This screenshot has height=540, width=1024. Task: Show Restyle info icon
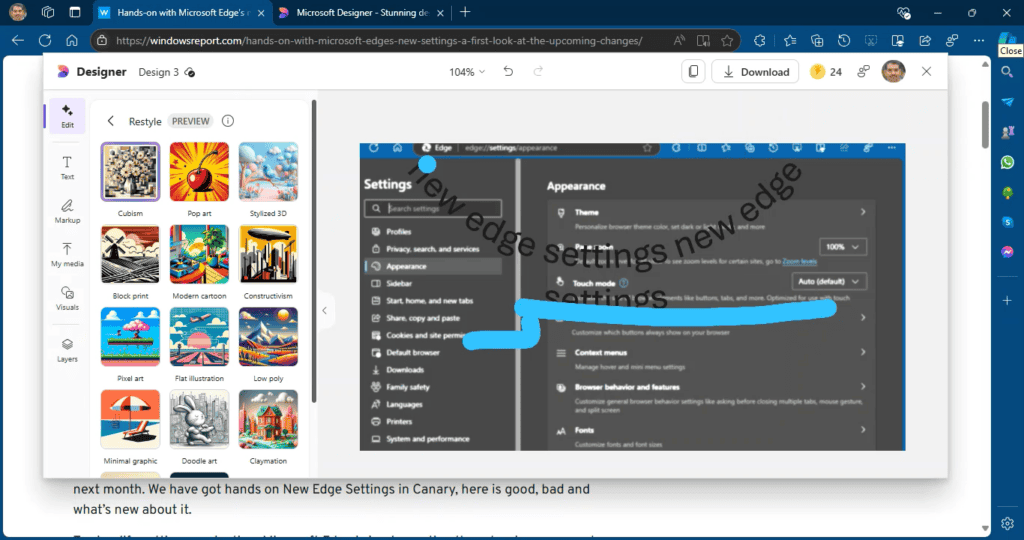point(228,121)
